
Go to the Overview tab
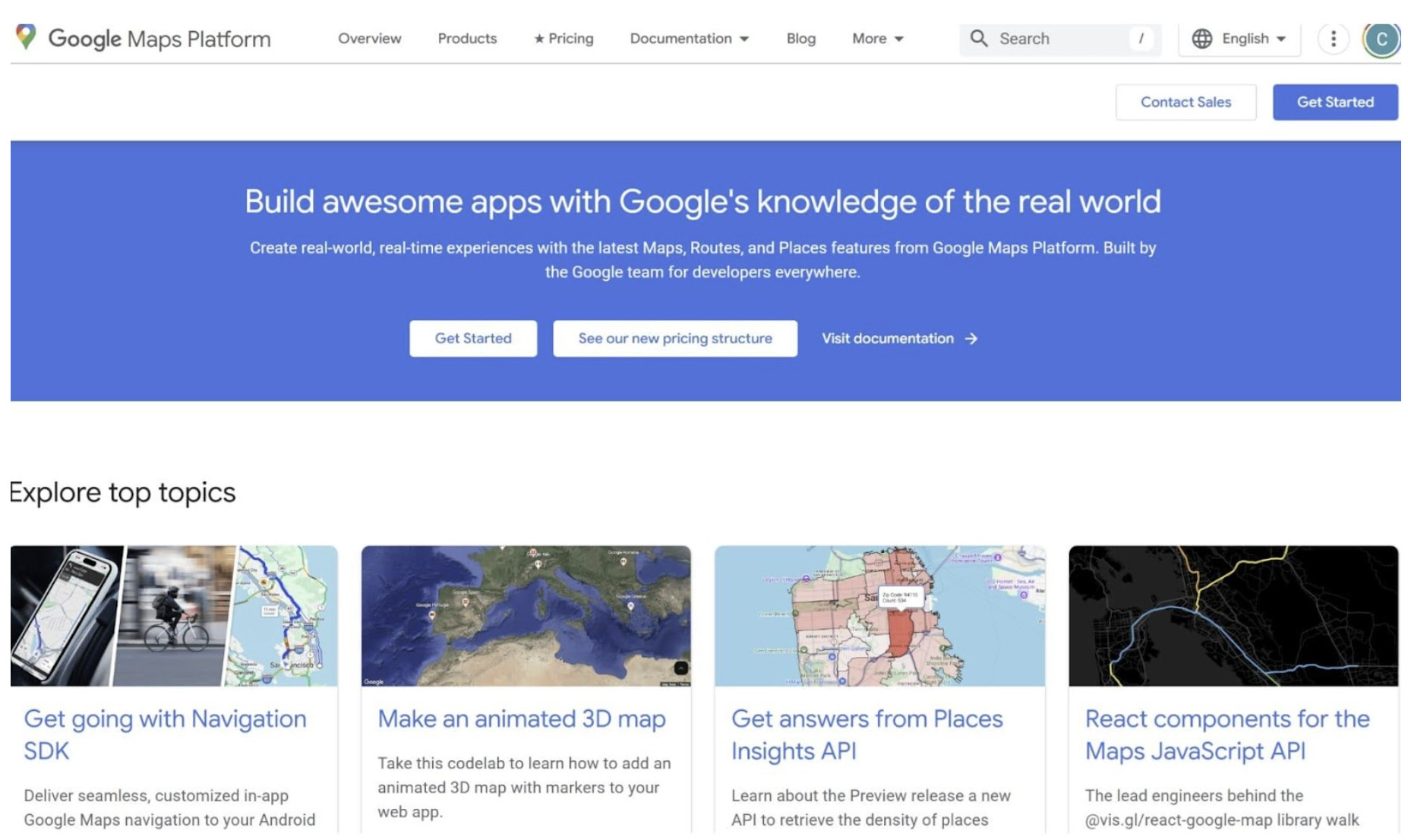369,39
